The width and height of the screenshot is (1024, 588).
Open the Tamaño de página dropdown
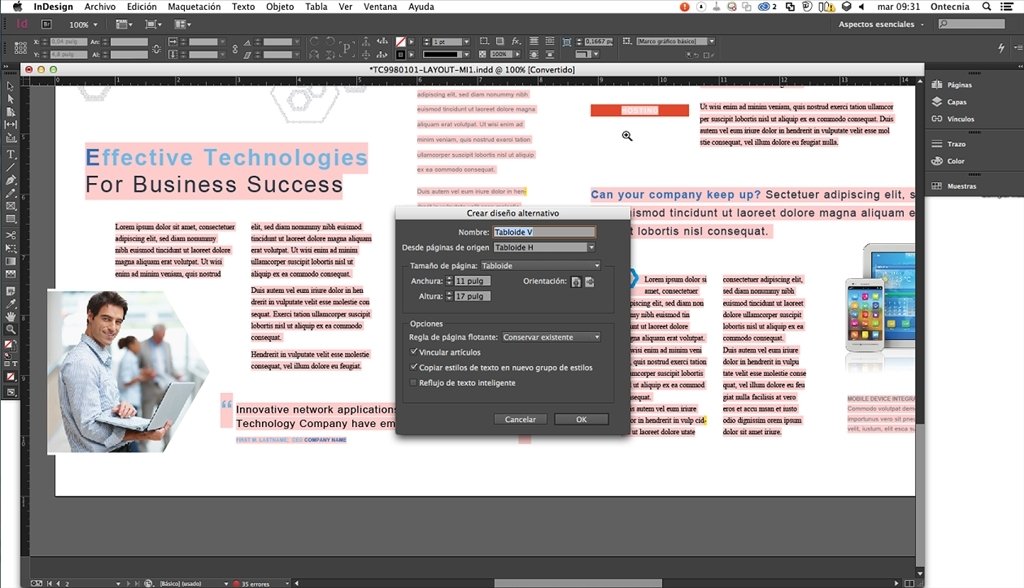pyautogui.click(x=540, y=265)
